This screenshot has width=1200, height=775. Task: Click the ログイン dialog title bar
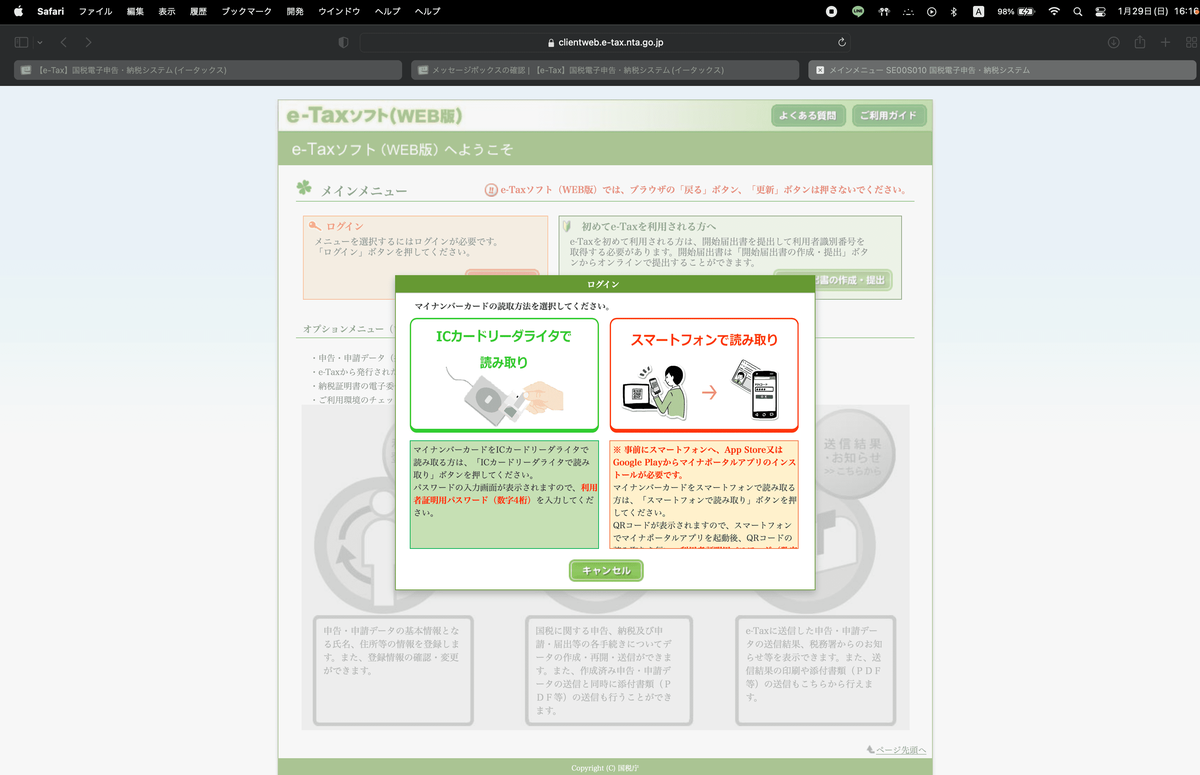(x=604, y=285)
